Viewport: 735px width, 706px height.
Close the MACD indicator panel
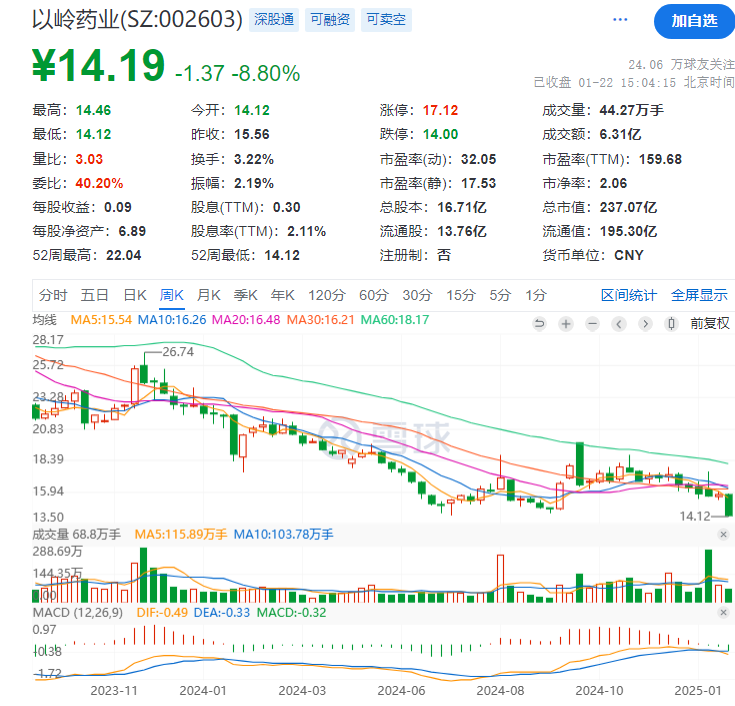coord(723,612)
